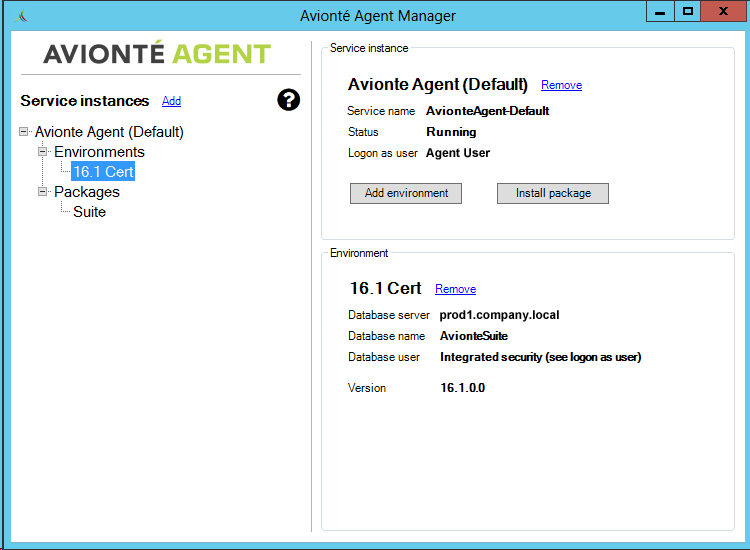Select the Packages tree item

tap(86, 192)
